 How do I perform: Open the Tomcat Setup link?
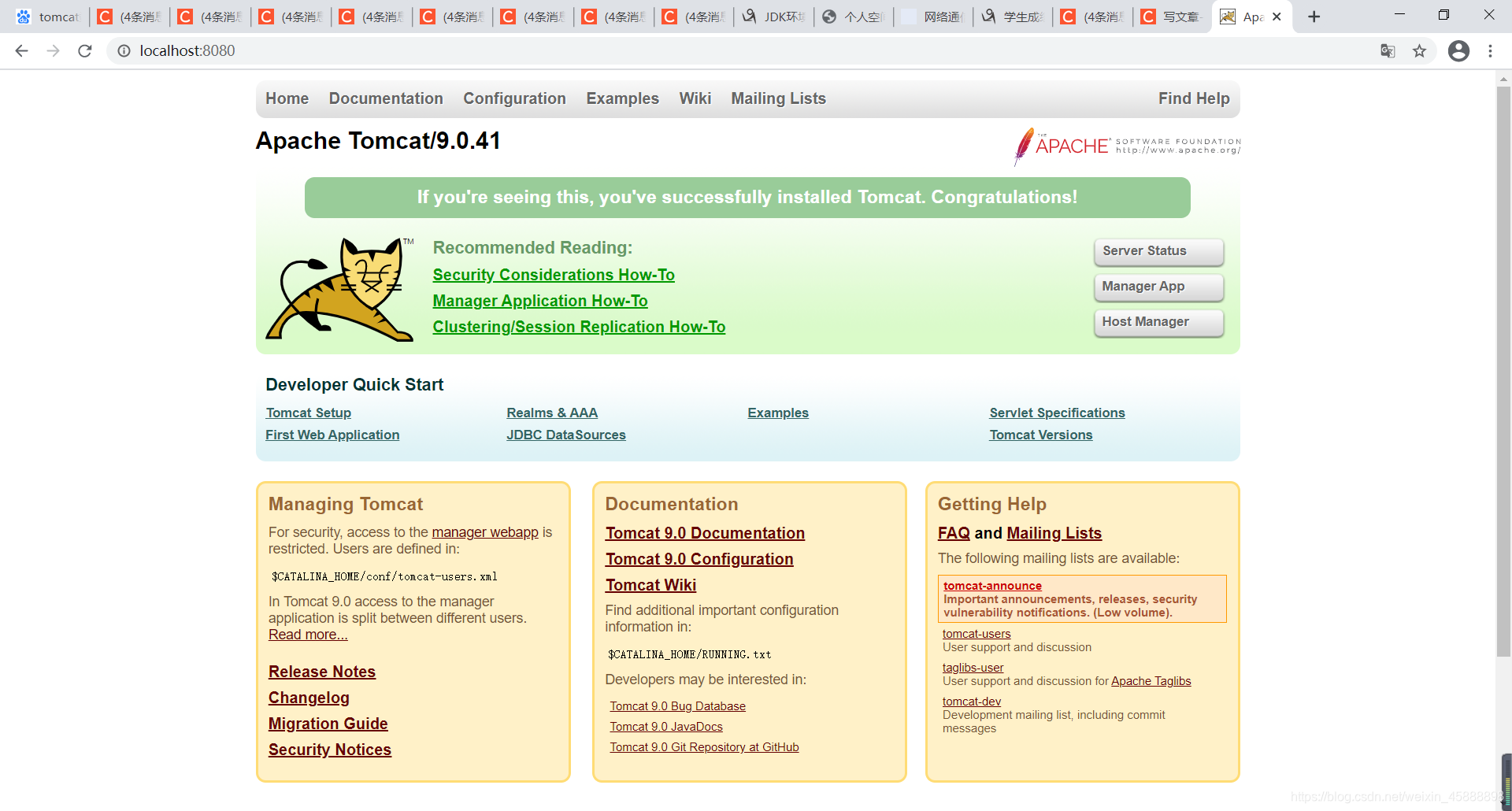(x=309, y=413)
